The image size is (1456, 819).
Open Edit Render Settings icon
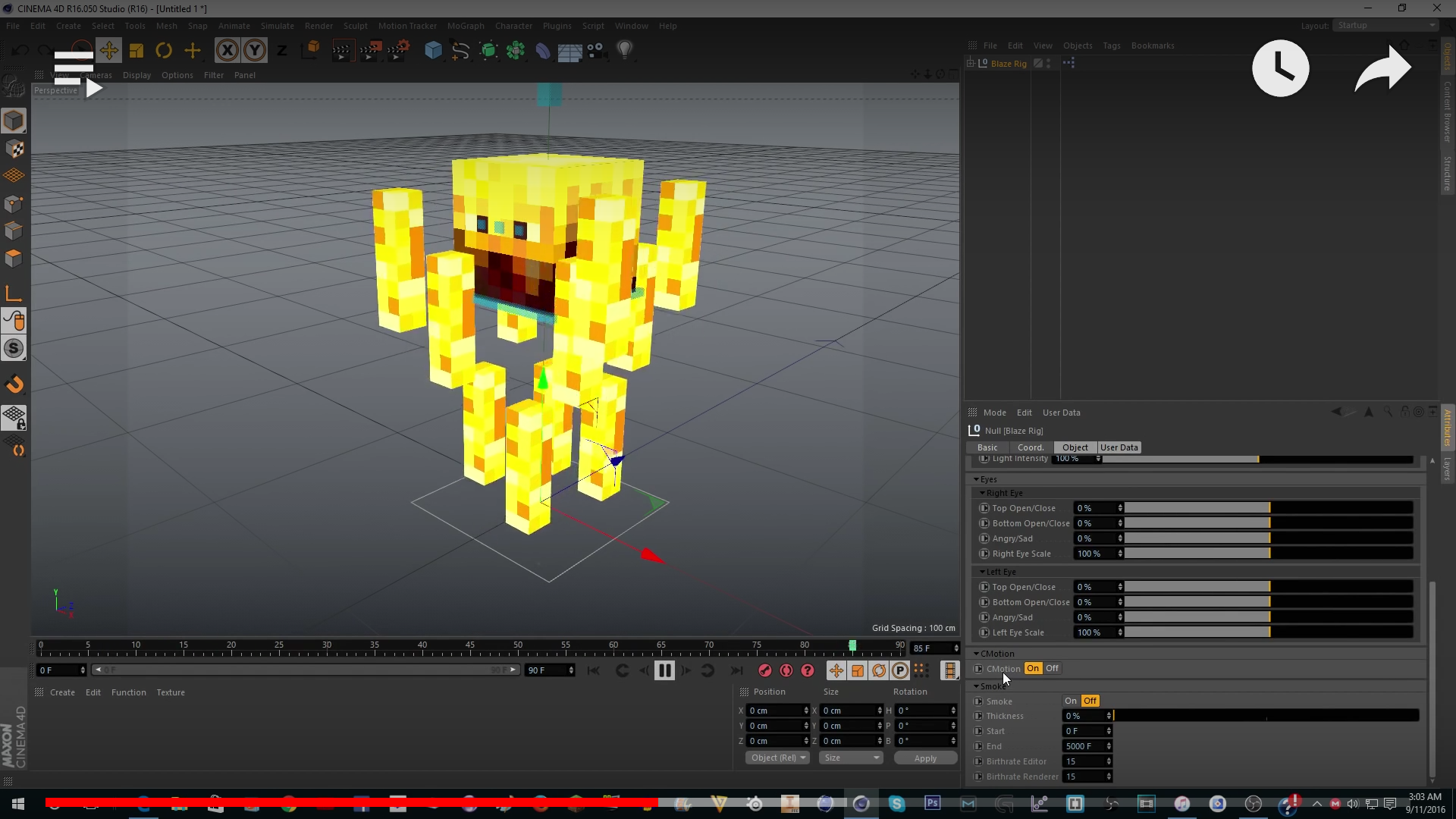pos(398,51)
